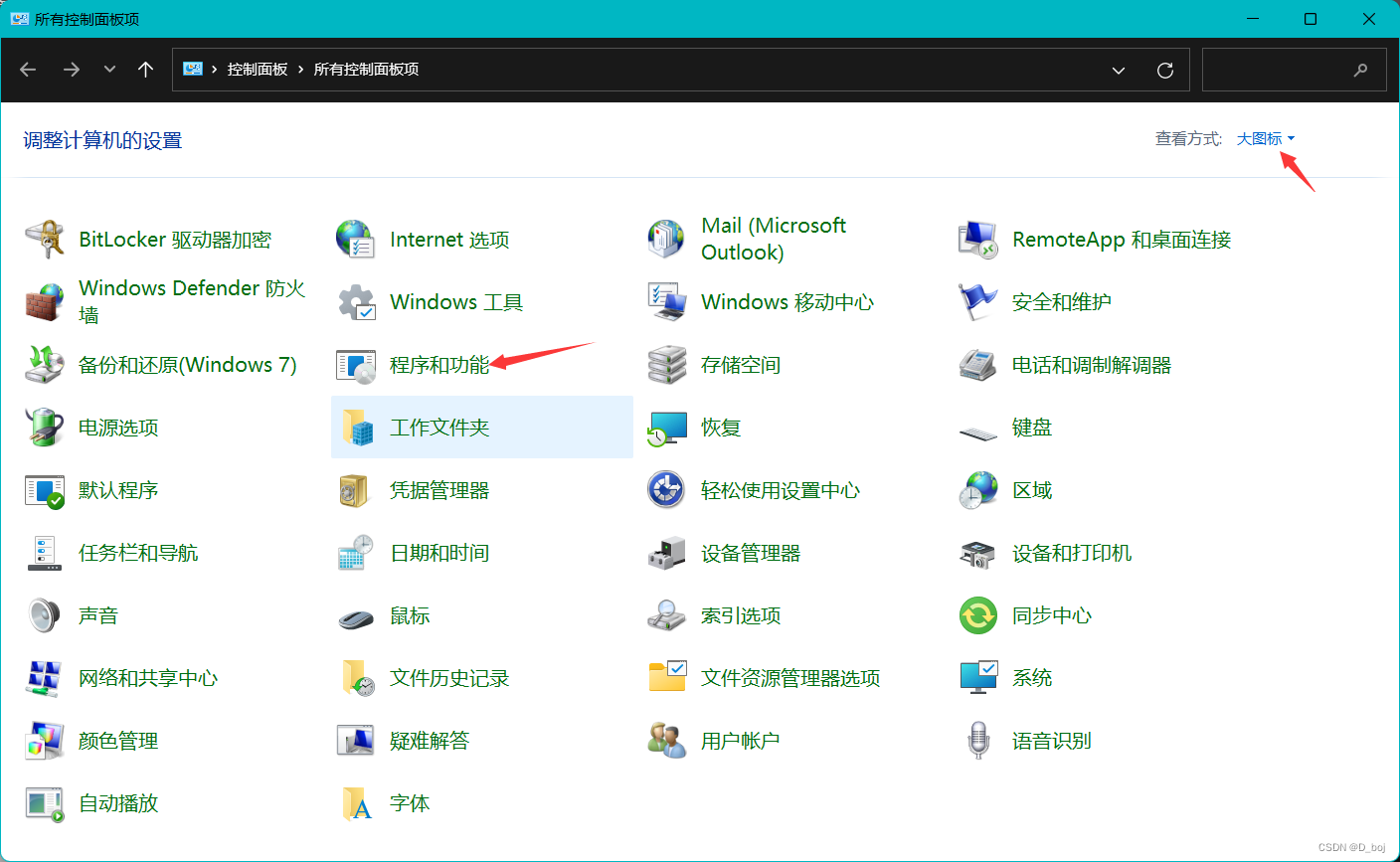Click the Internet 选项 globe icon

(355, 240)
